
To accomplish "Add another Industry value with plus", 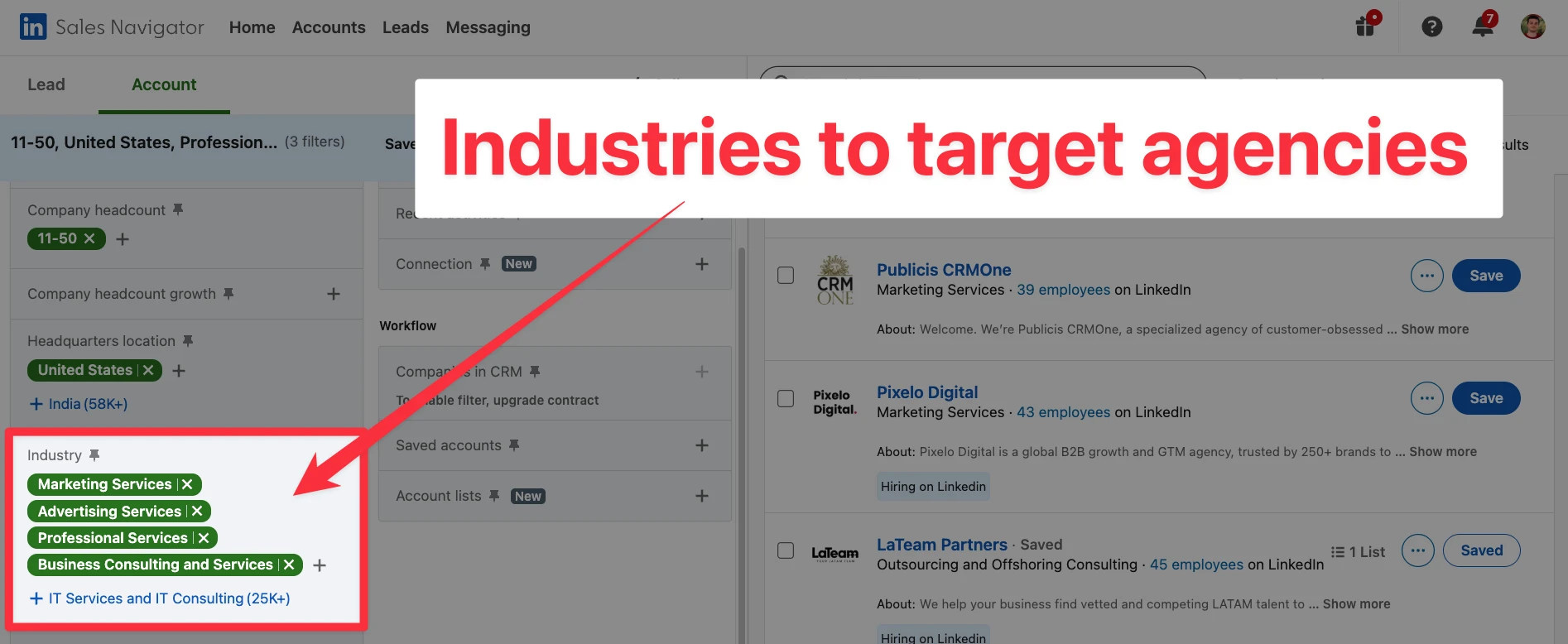I will (x=320, y=565).
